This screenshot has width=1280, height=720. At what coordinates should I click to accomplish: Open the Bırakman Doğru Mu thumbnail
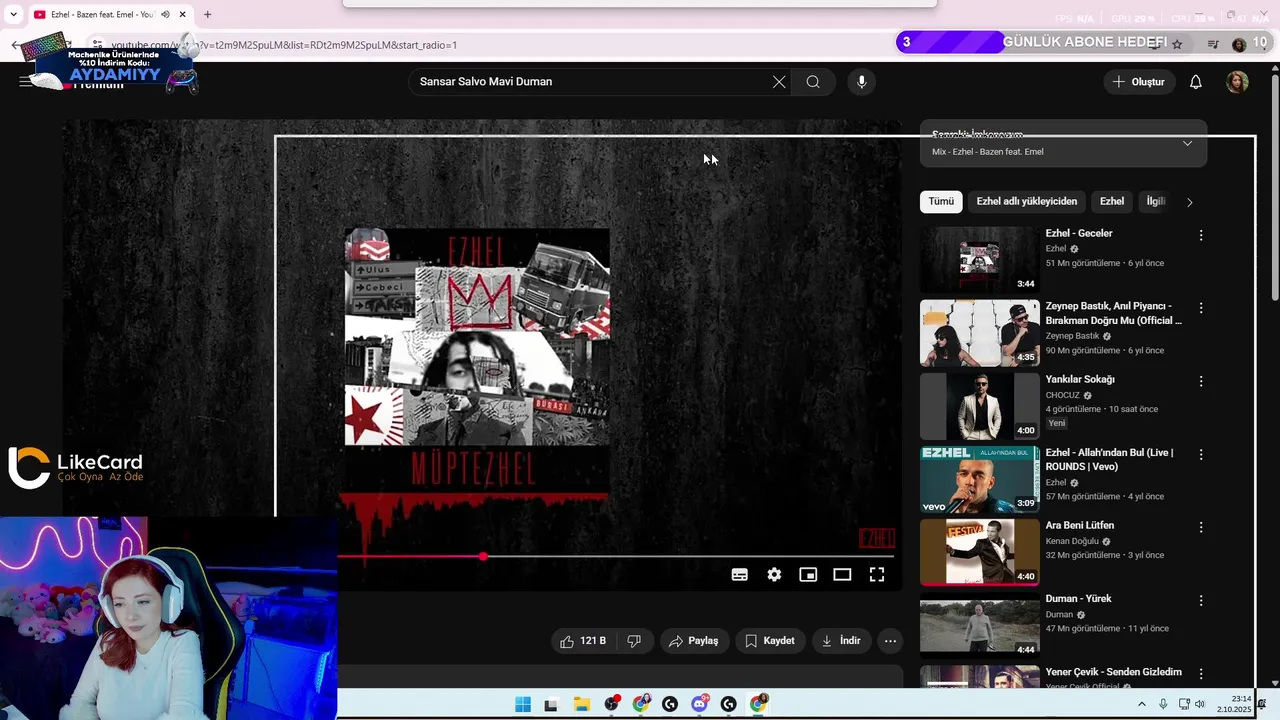(x=979, y=333)
